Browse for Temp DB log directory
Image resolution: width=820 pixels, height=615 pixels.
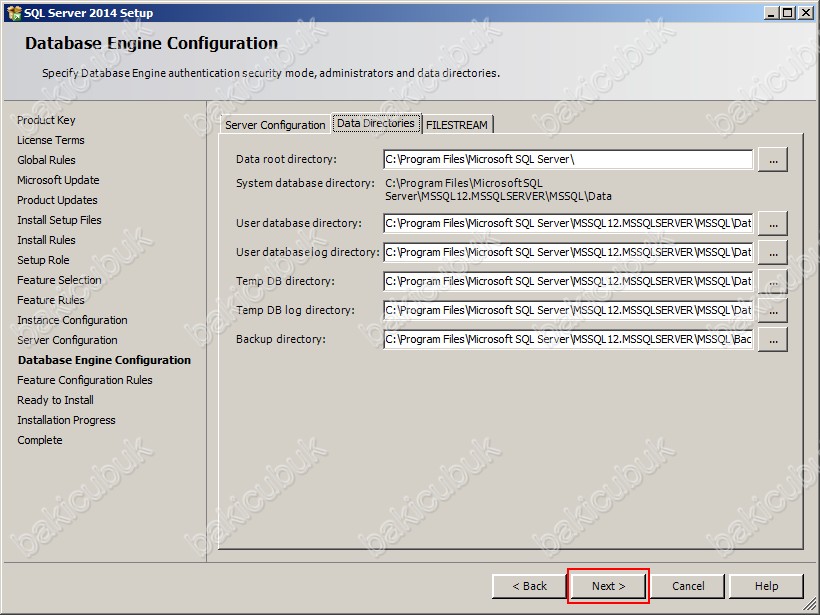773,311
